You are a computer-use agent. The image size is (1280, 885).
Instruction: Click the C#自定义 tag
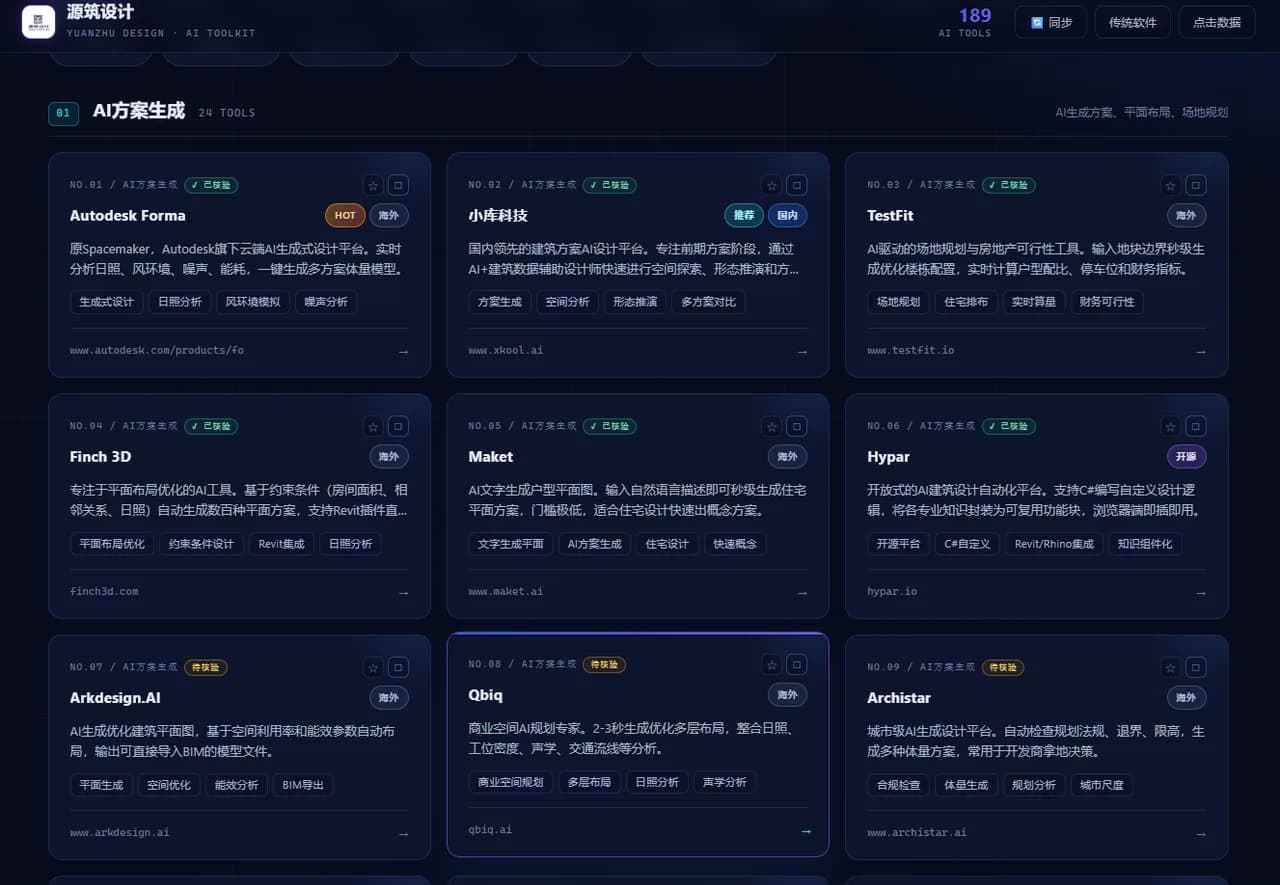[967, 544]
